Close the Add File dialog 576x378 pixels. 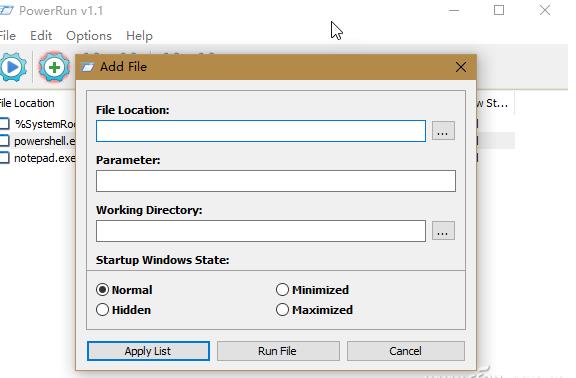[x=461, y=67]
